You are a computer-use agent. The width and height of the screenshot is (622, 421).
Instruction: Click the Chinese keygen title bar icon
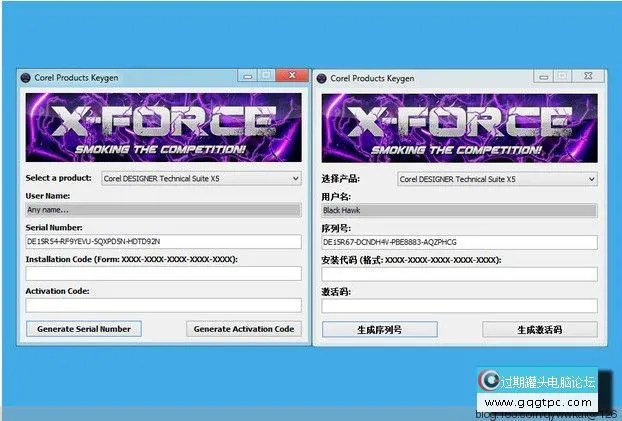click(322, 79)
